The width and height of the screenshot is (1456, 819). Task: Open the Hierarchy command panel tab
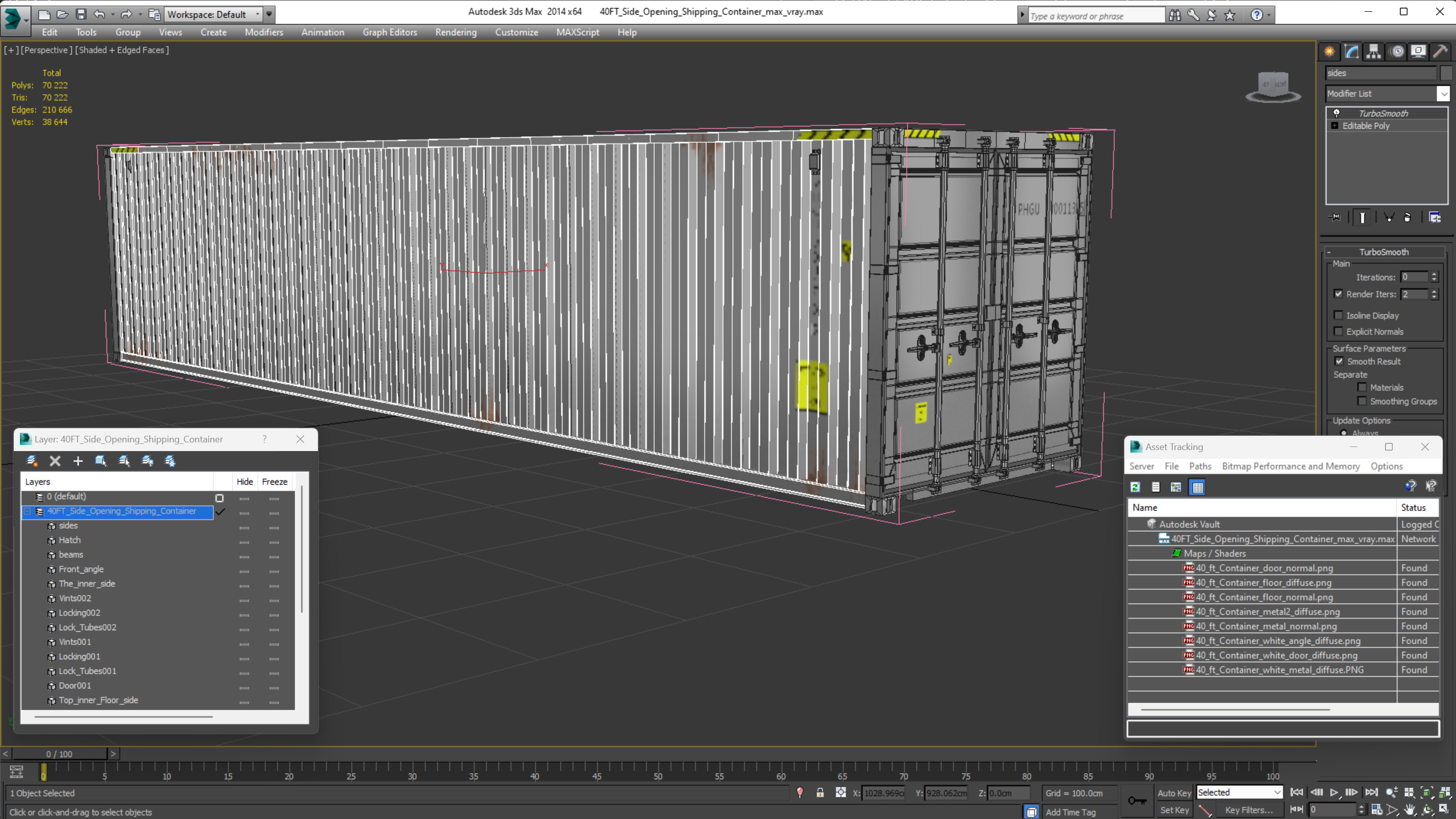pos(1373,52)
